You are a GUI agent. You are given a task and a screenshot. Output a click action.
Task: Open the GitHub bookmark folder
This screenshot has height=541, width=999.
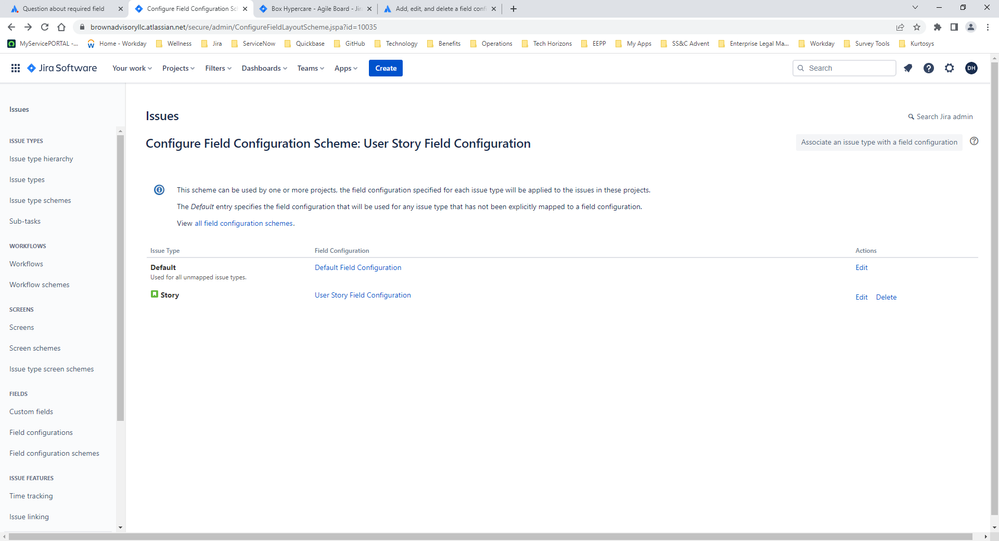[x=349, y=43]
